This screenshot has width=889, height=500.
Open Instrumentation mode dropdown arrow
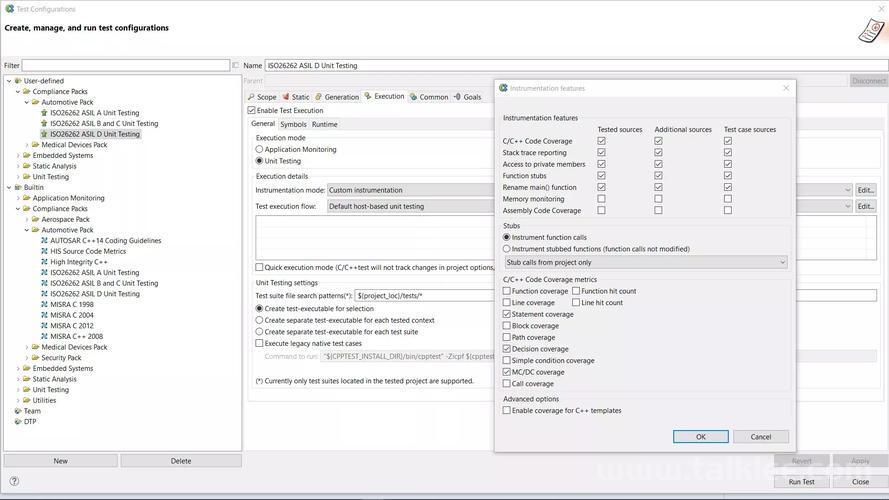pyautogui.click(x=848, y=190)
